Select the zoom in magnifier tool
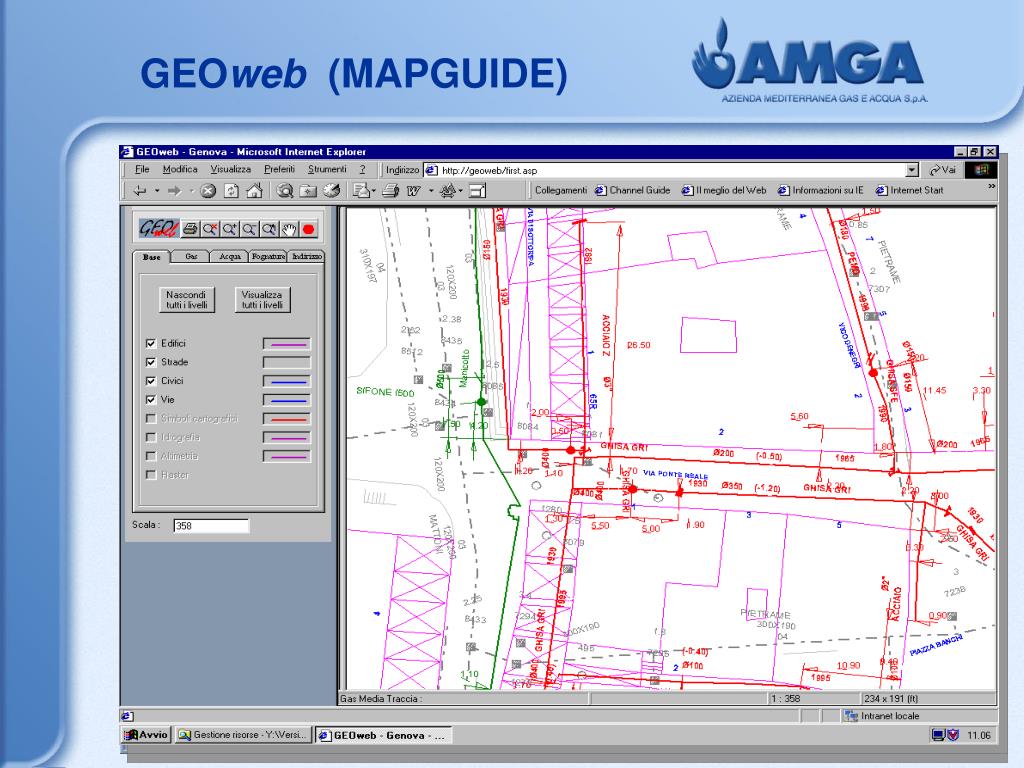The image size is (1024, 768). (229, 229)
